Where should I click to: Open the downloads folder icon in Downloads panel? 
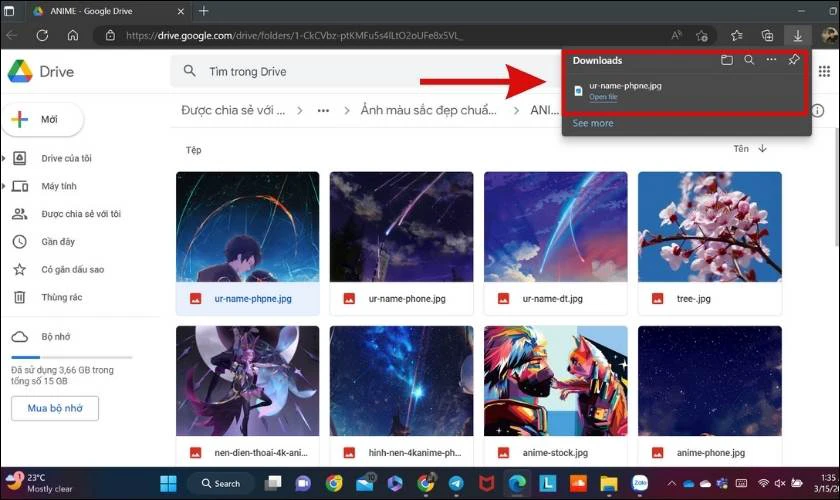(726, 60)
